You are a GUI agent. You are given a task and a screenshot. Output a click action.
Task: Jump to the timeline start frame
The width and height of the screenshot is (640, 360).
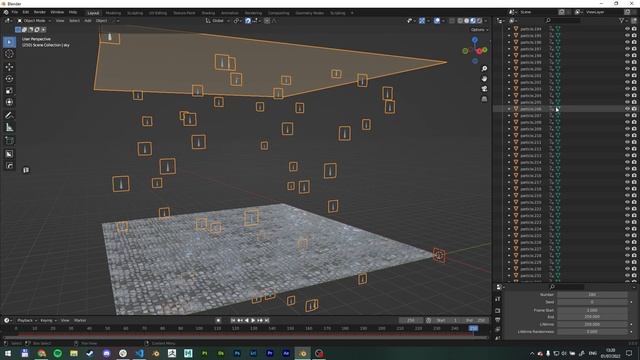(233, 320)
